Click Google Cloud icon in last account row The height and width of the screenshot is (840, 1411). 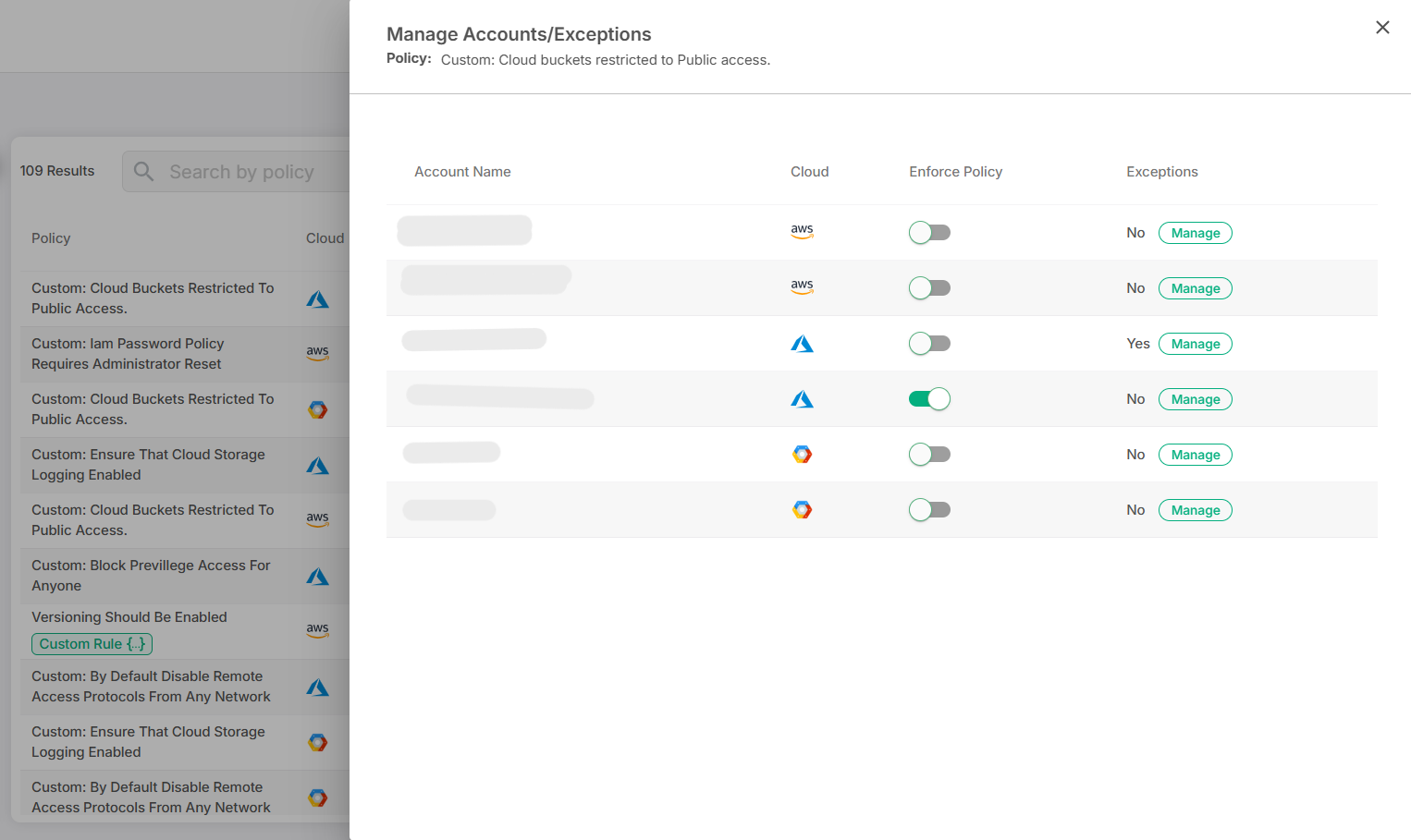802,510
